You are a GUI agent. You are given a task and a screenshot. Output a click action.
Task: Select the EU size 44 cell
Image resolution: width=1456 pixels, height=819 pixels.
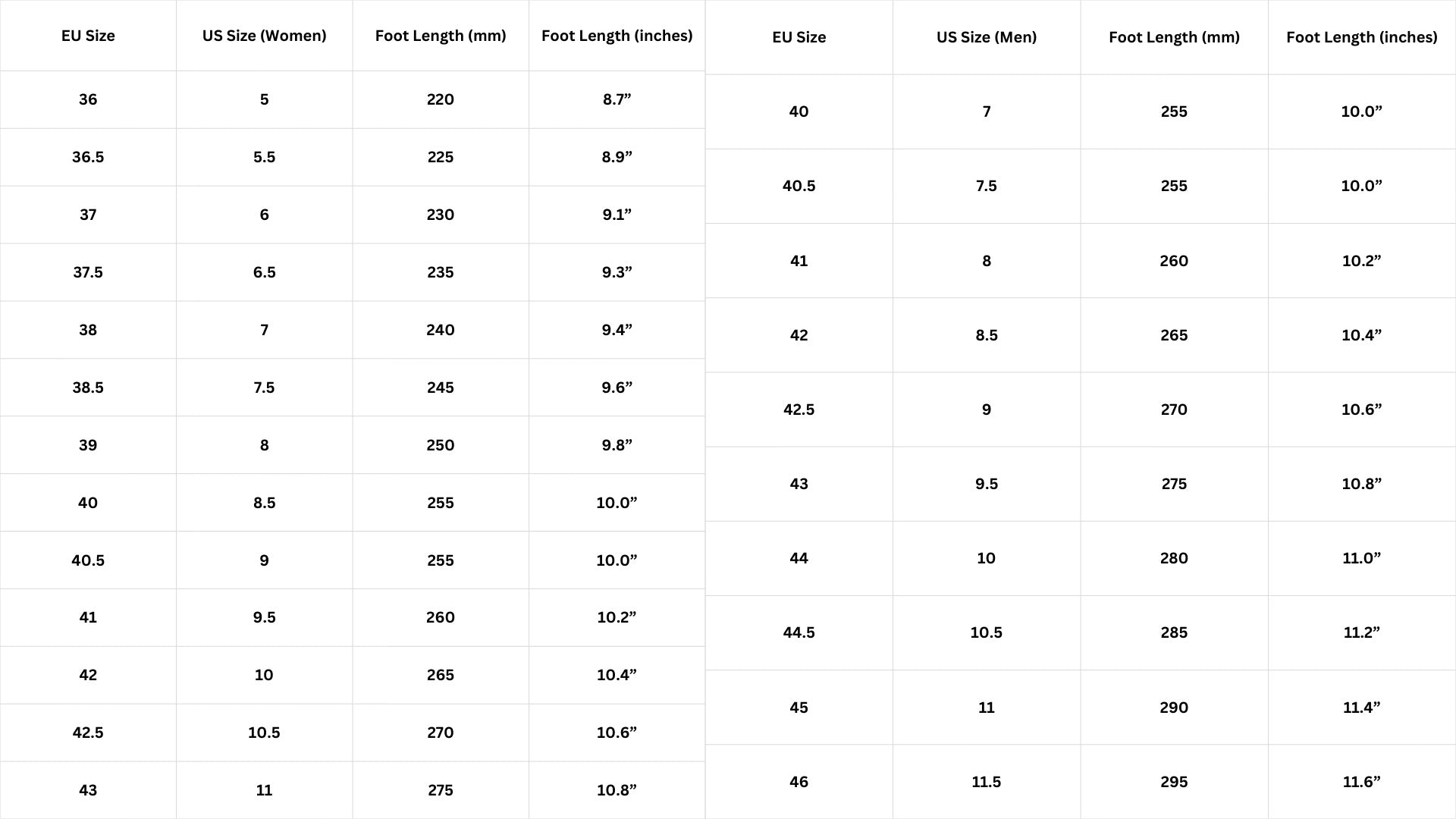click(x=799, y=558)
